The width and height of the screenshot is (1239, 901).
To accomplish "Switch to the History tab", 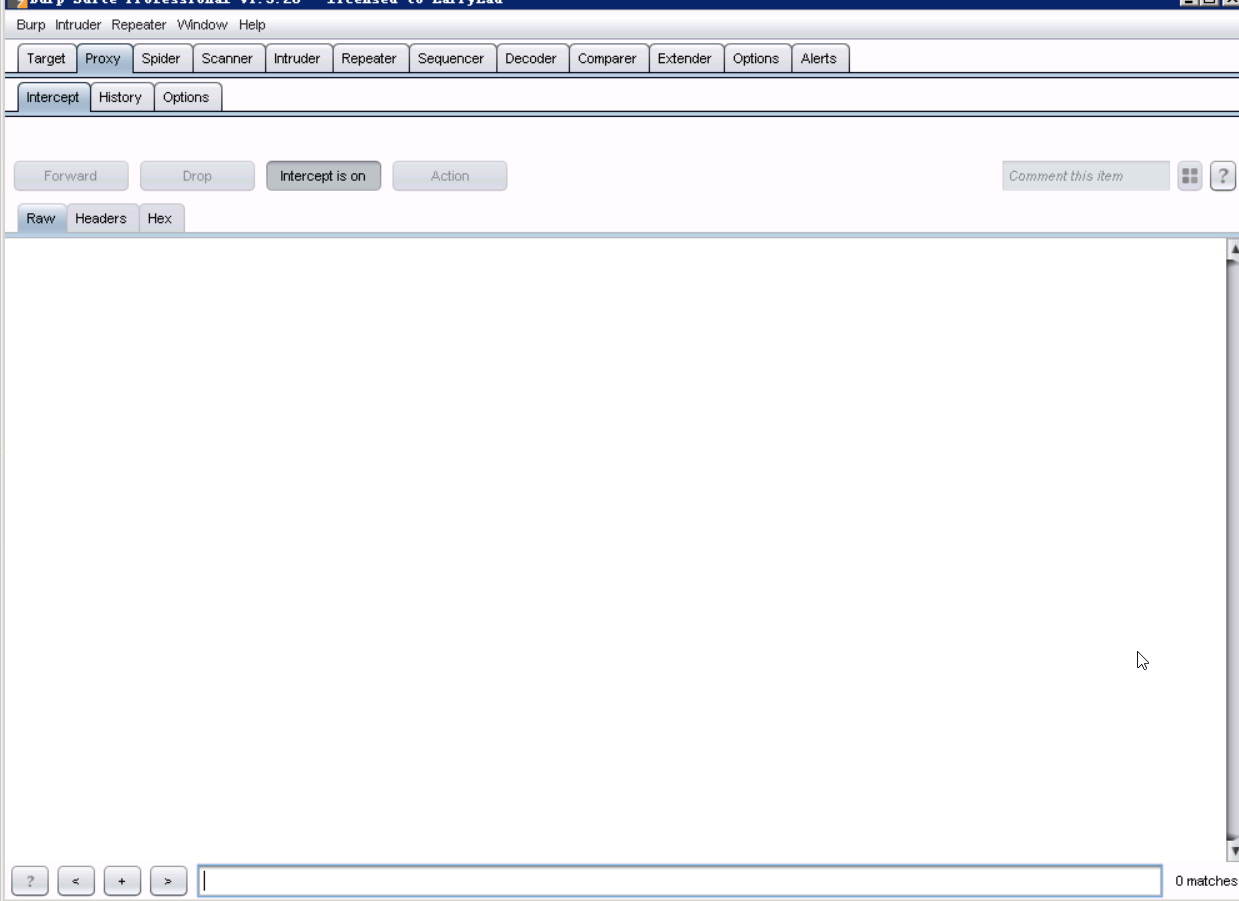I will point(120,97).
